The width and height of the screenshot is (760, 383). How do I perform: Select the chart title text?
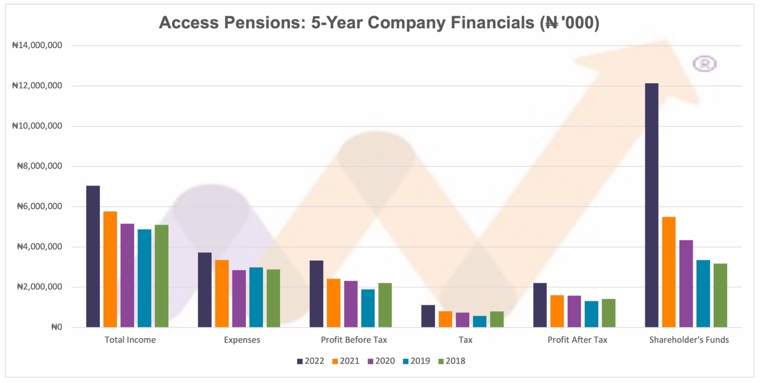(x=379, y=22)
